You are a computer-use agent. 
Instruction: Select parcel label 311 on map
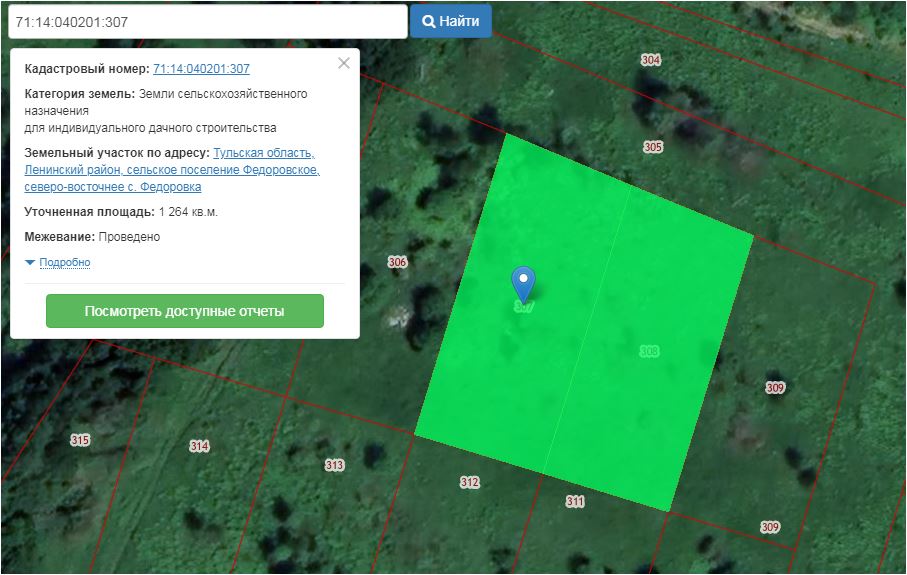(x=574, y=502)
